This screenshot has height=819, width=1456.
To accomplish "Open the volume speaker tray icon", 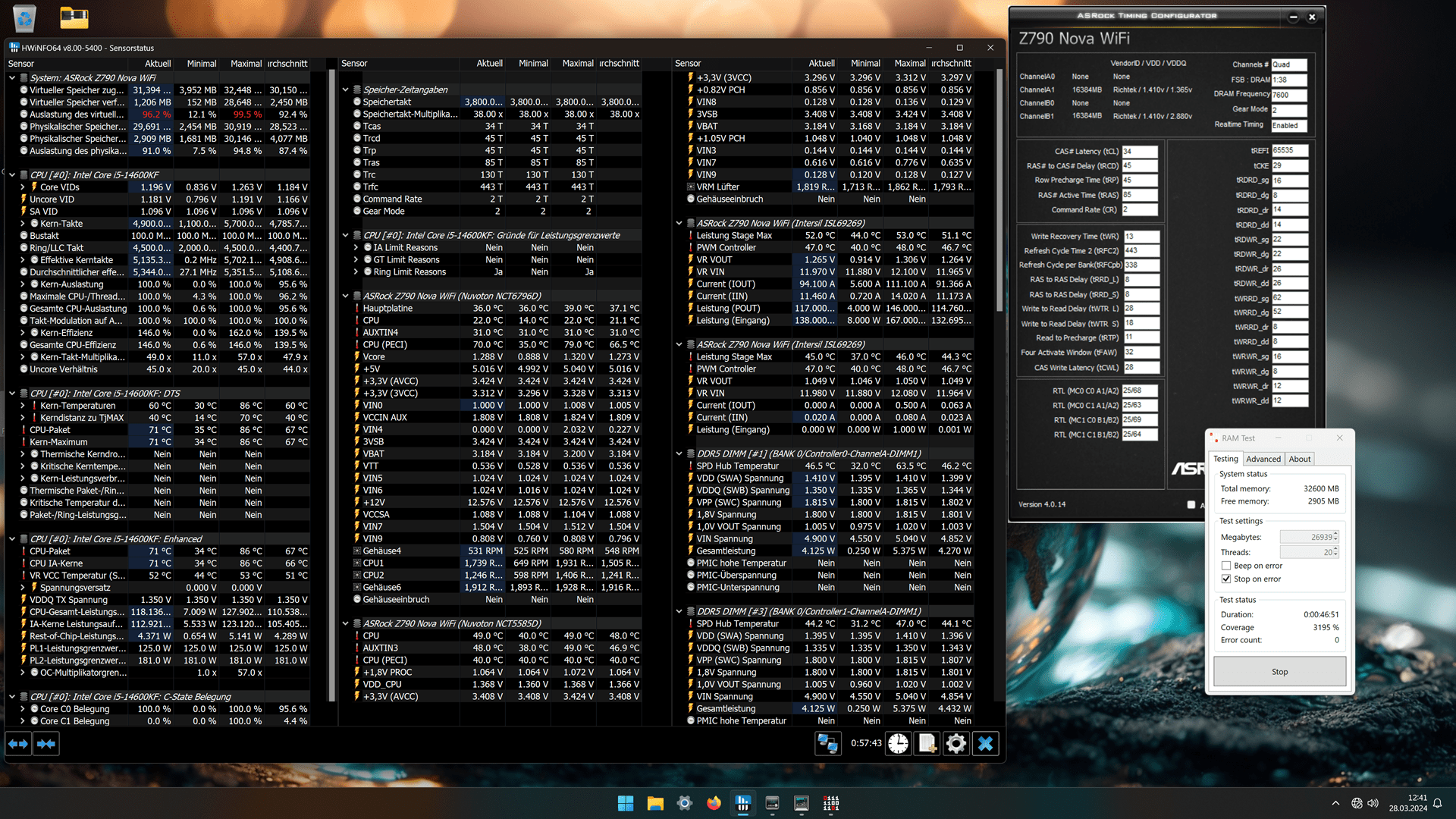I will pyautogui.click(x=1373, y=803).
